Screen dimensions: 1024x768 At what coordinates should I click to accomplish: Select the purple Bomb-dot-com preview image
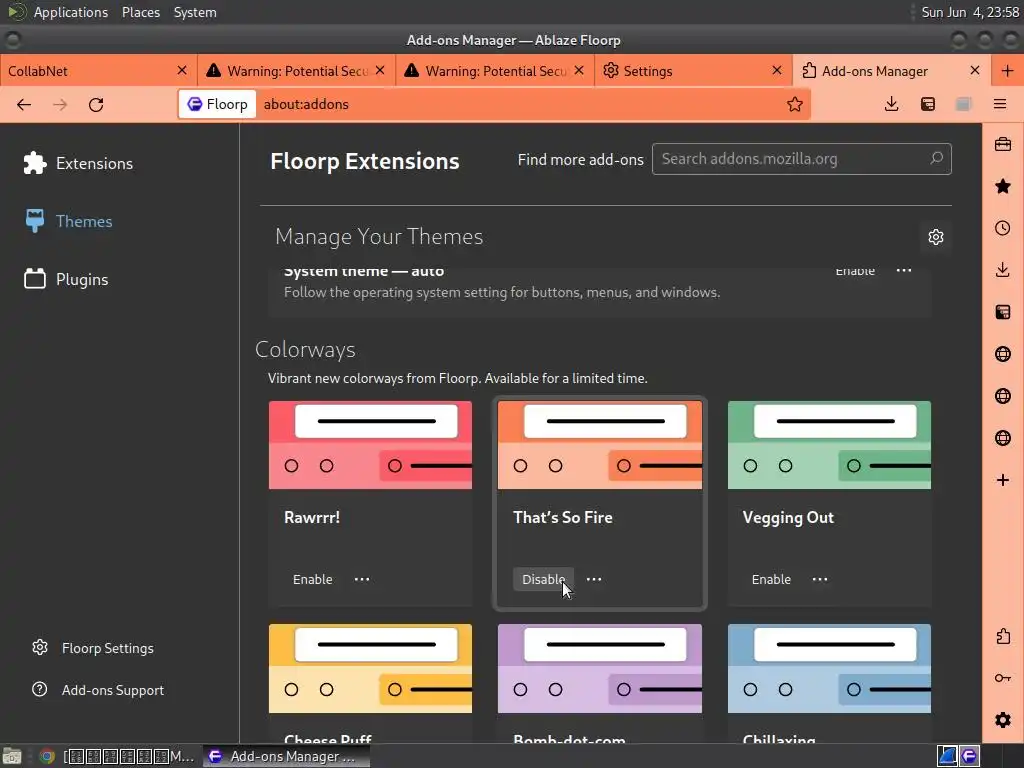pos(600,669)
